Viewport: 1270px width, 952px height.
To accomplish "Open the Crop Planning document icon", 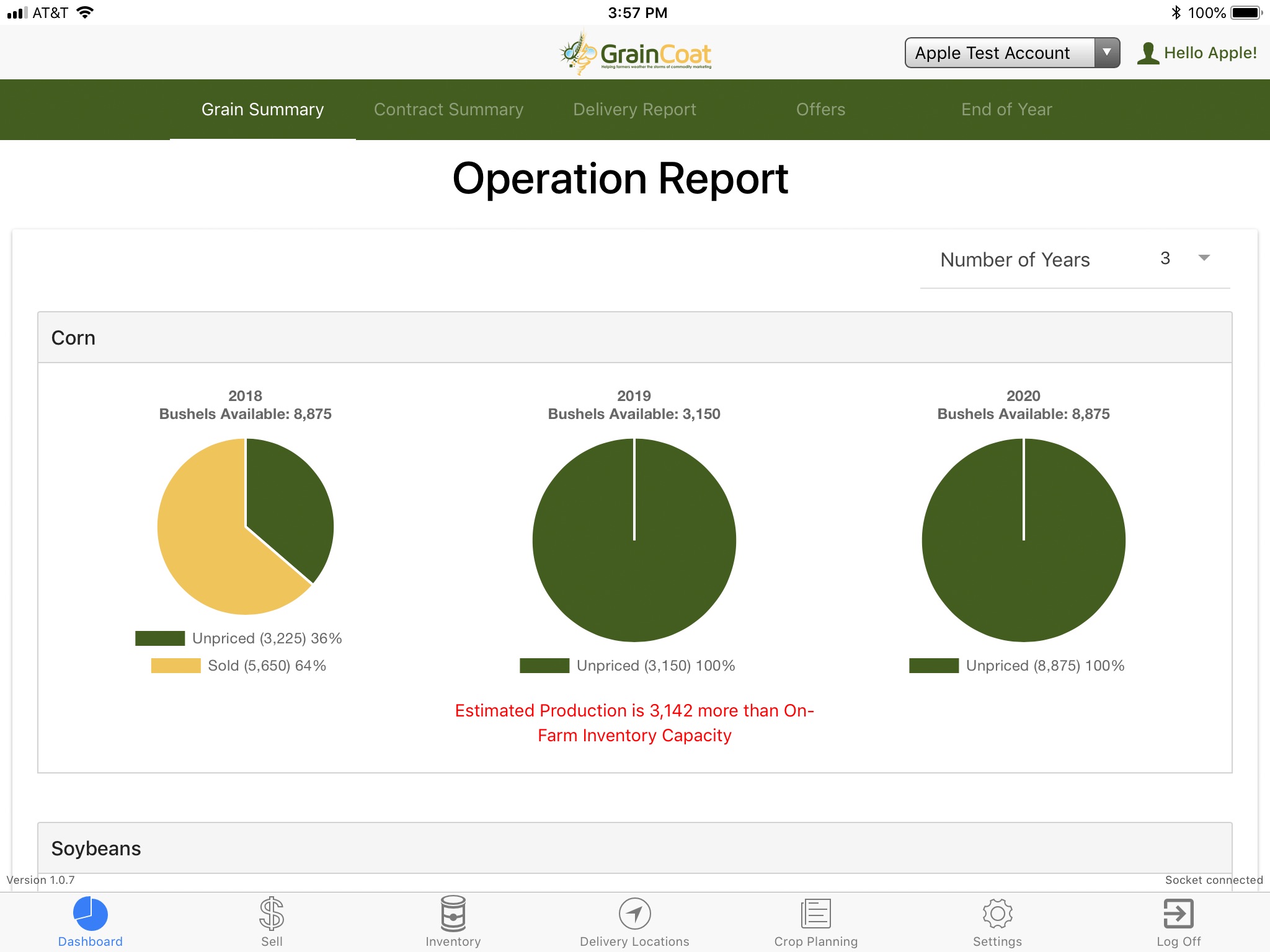I will click(x=815, y=912).
